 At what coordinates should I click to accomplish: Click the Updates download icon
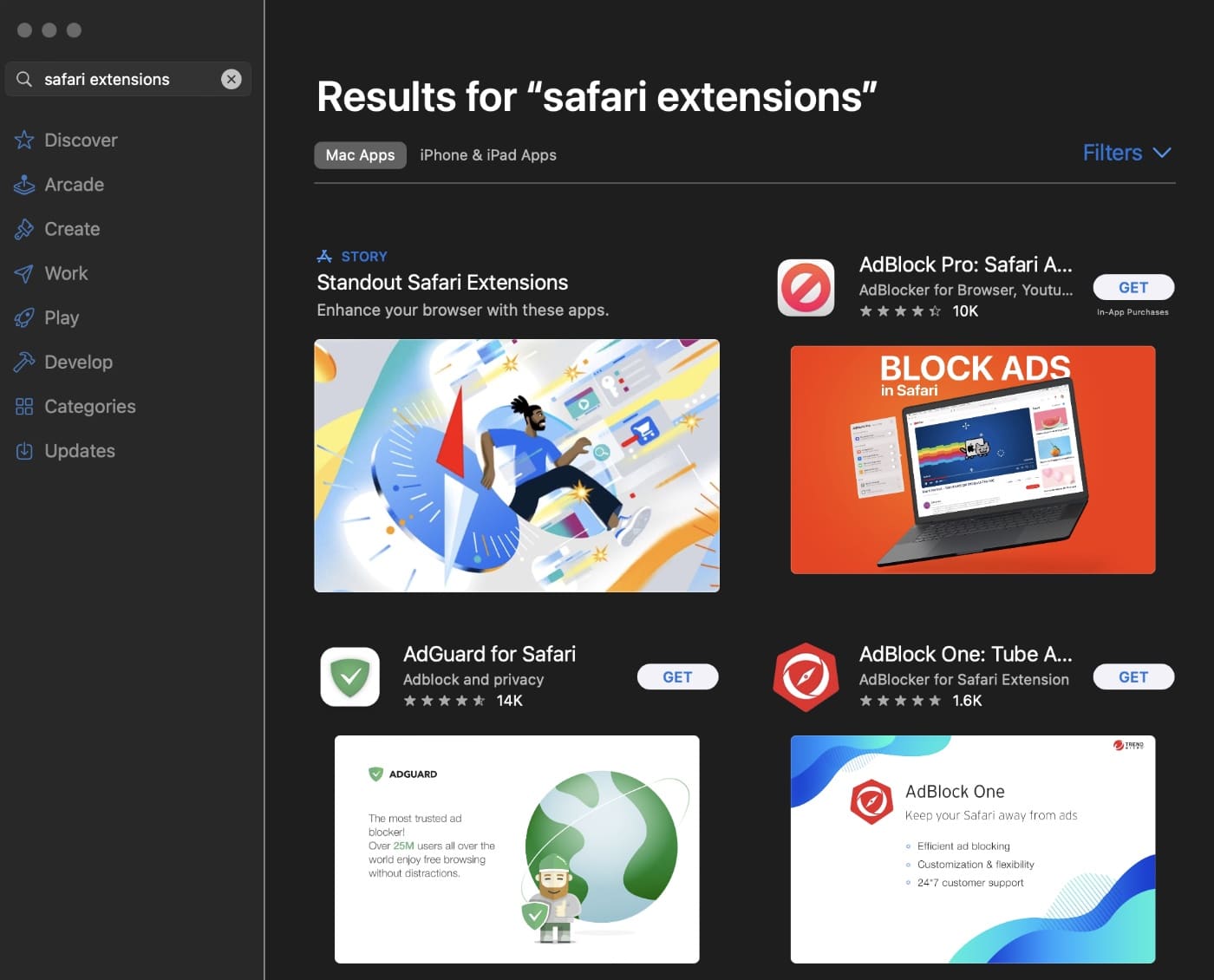(x=24, y=451)
